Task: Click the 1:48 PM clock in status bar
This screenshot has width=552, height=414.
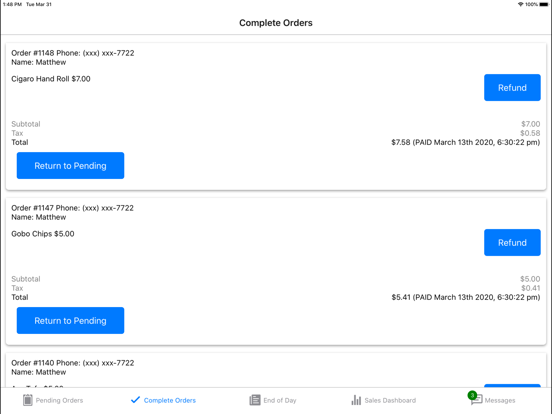Action: point(12,4)
